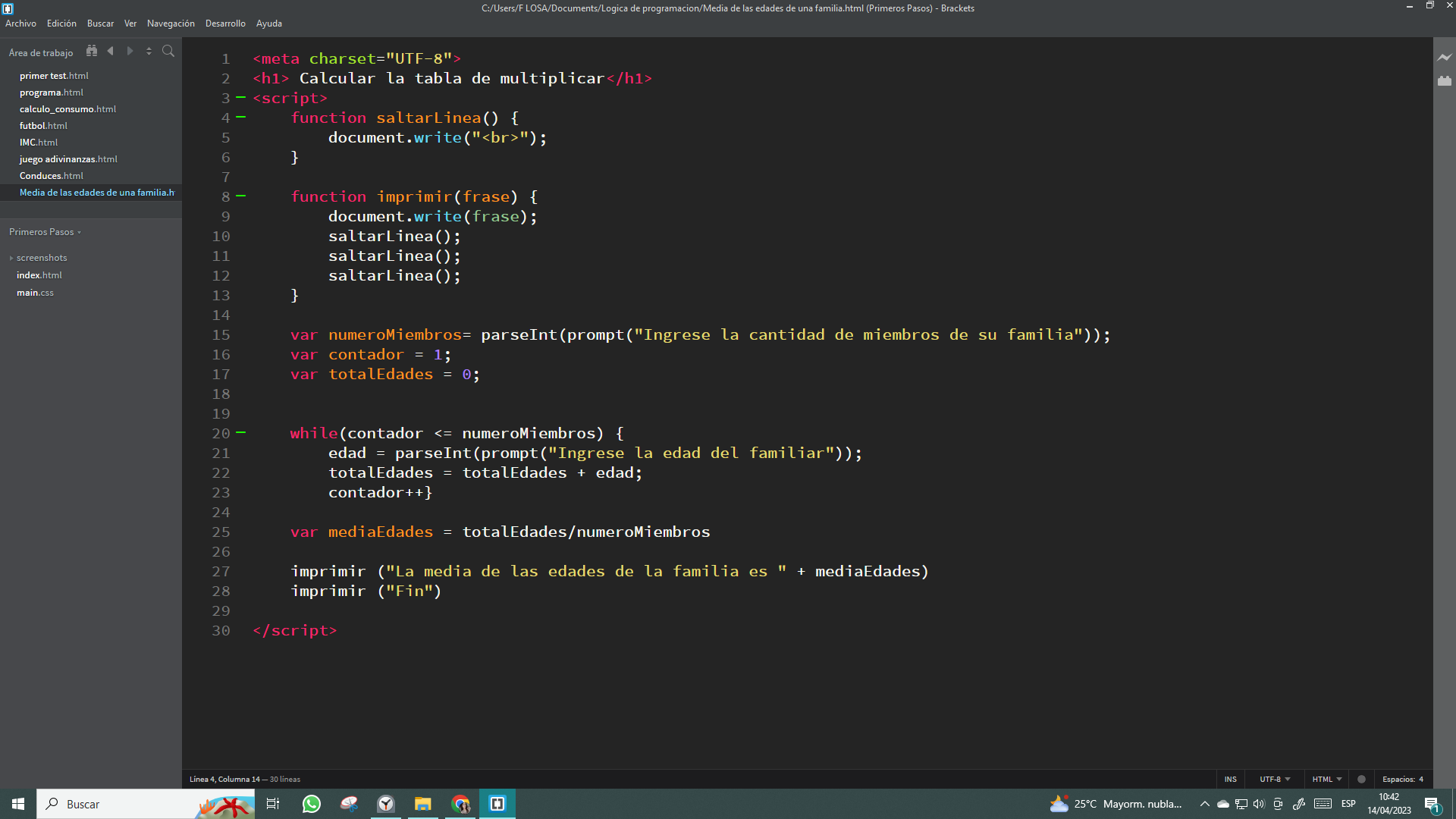Image resolution: width=1456 pixels, height=819 pixels.
Task: Open the Buscar menu
Action: point(100,24)
